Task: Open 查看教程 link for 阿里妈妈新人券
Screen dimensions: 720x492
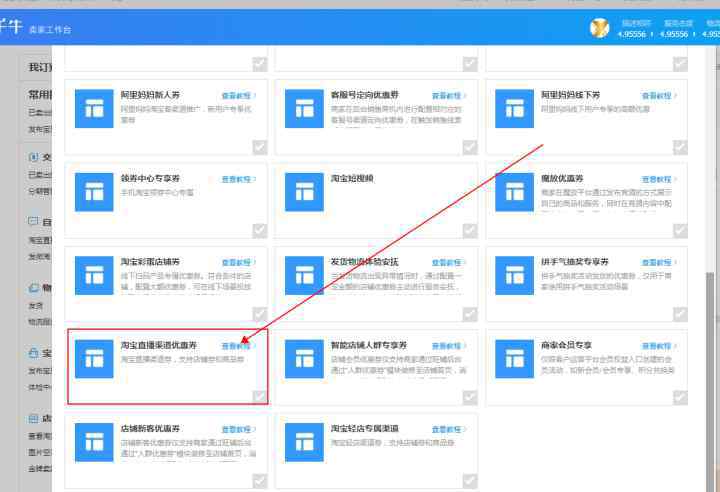Action: pyautogui.click(x=238, y=96)
